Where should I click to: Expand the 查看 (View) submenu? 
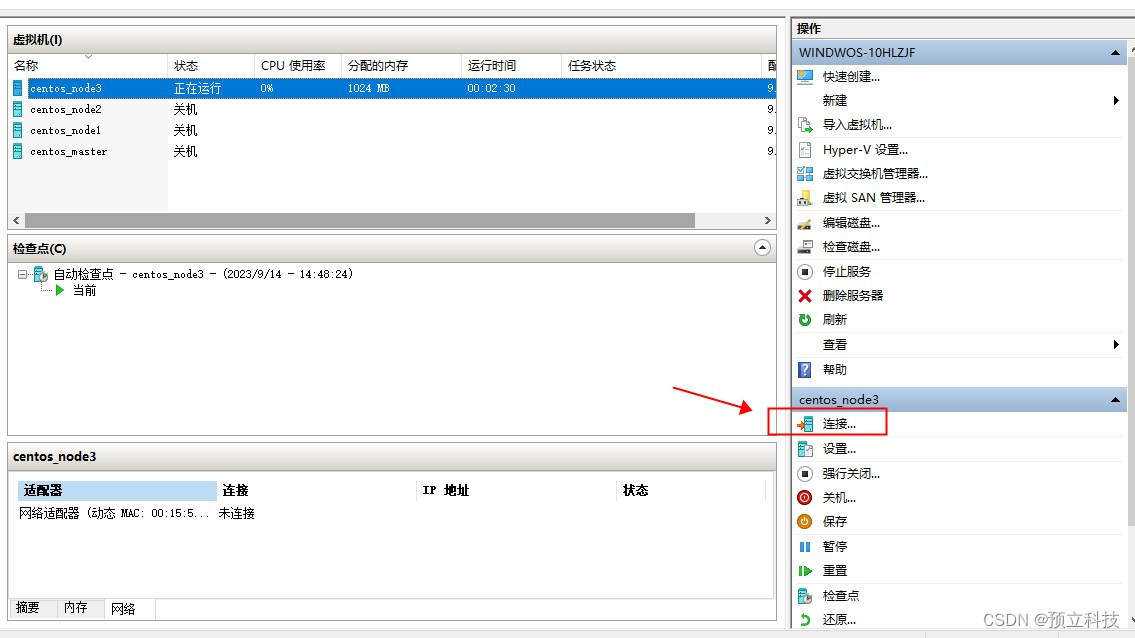[x=1116, y=345]
